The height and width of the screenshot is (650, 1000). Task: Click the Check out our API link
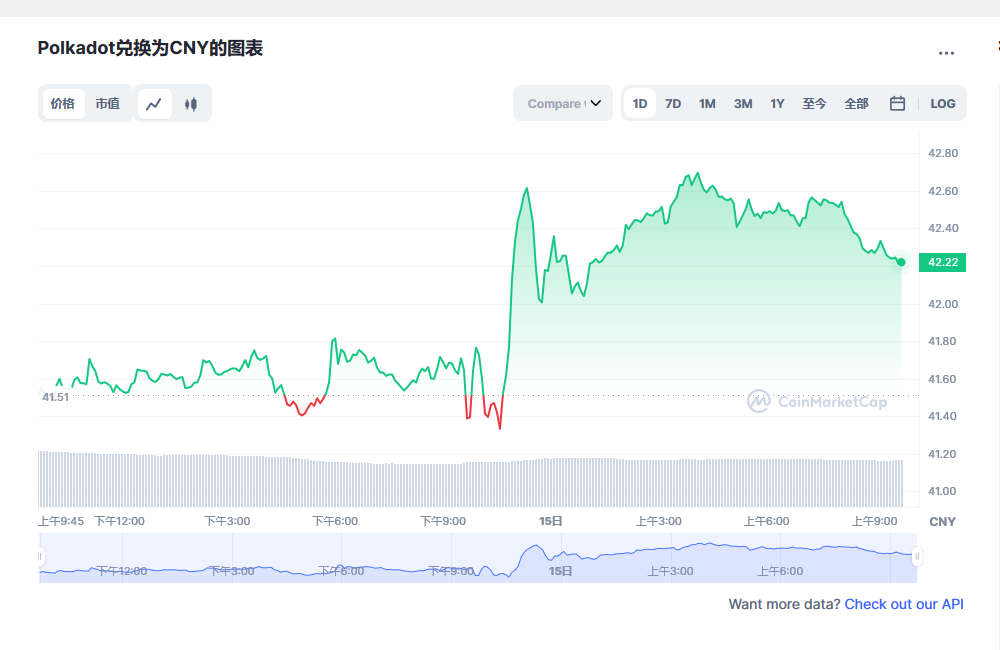click(x=904, y=604)
